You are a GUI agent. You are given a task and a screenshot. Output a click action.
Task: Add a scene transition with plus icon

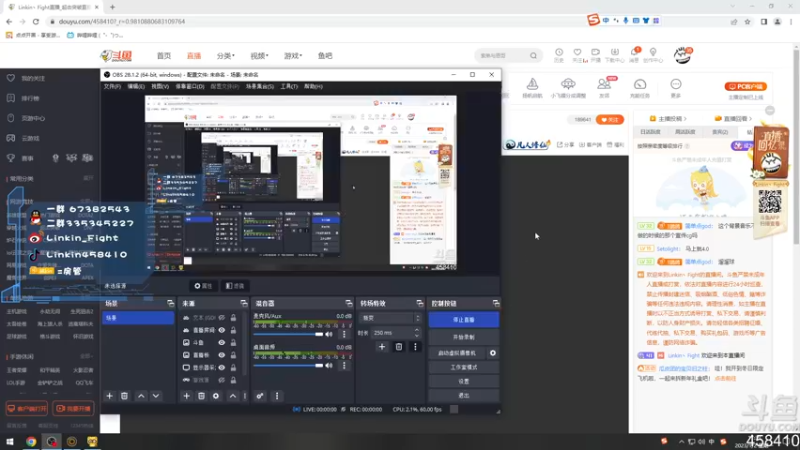point(382,347)
